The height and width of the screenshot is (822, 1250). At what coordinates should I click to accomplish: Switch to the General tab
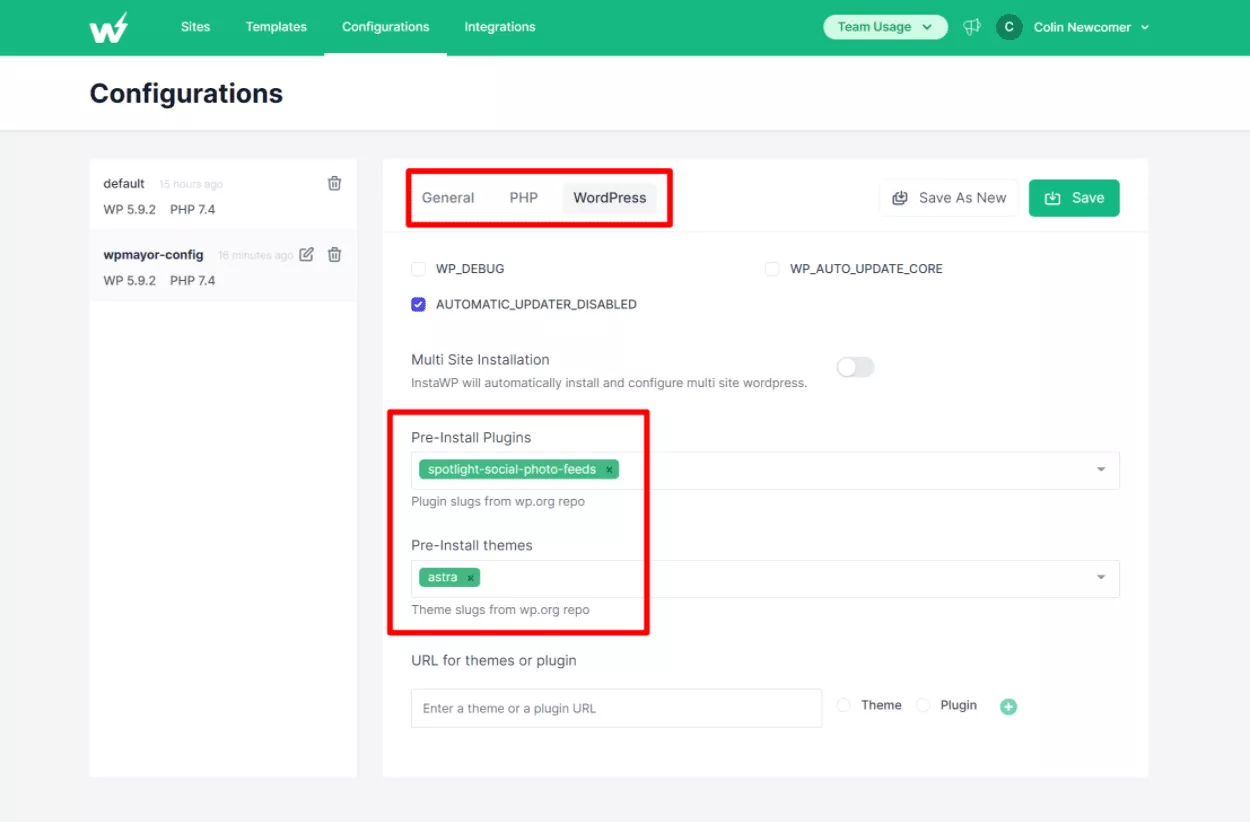[448, 198]
